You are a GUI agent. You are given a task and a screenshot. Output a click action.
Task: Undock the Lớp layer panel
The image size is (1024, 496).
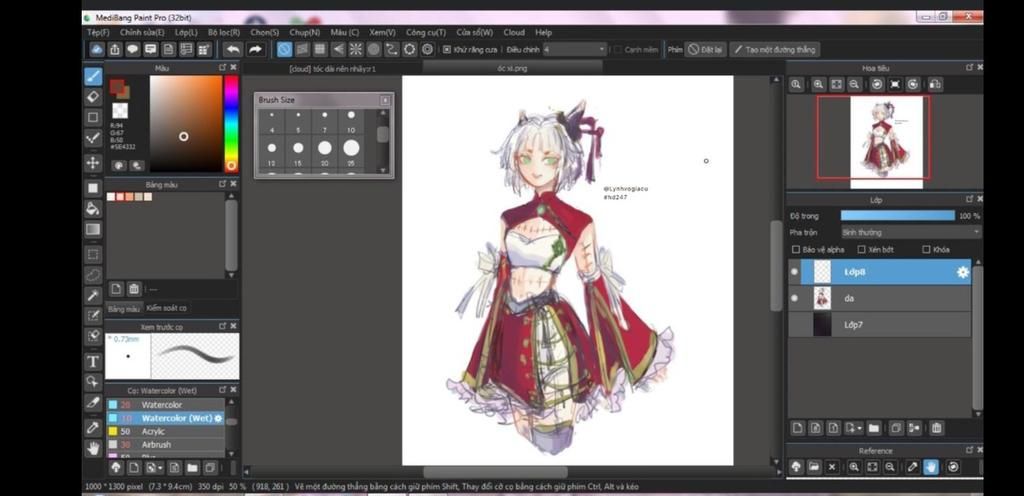pos(969,199)
